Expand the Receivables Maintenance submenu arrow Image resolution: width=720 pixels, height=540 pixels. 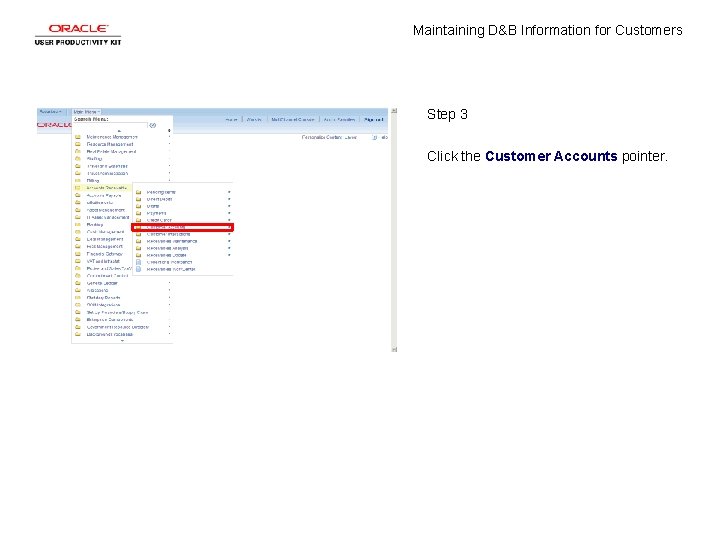pos(229,241)
